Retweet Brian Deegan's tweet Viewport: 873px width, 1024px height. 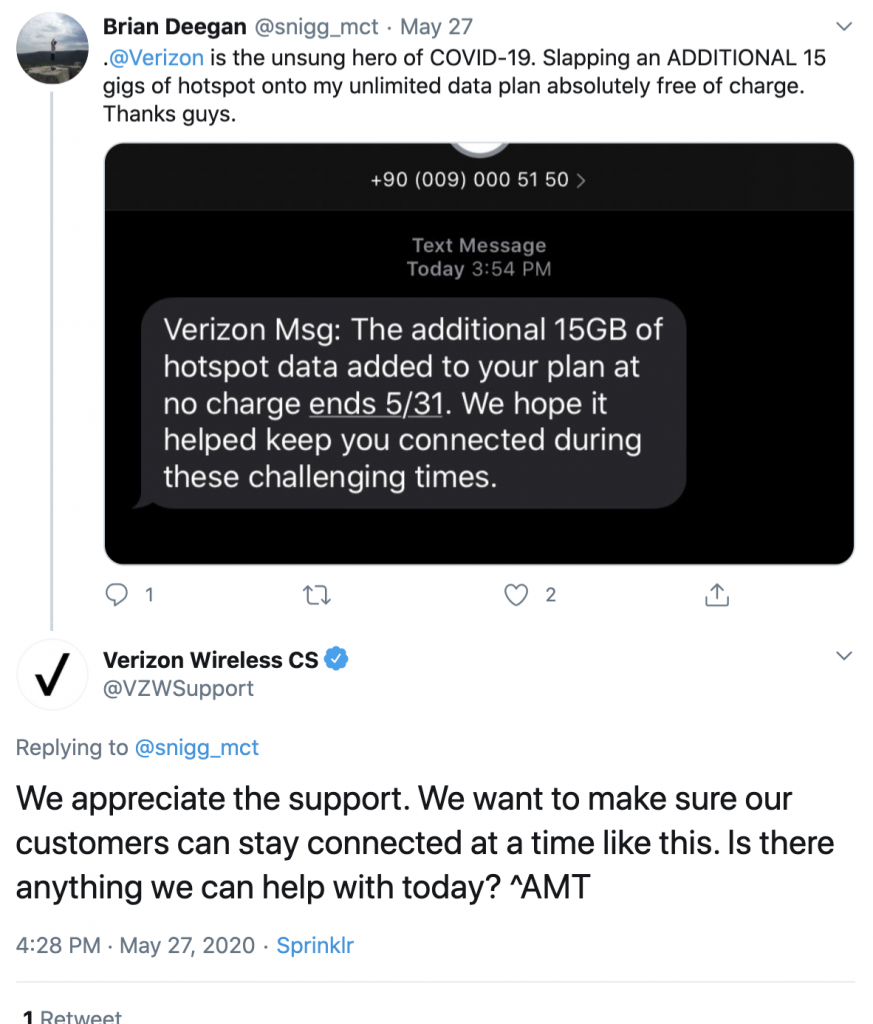pyautogui.click(x=317, y=595)
